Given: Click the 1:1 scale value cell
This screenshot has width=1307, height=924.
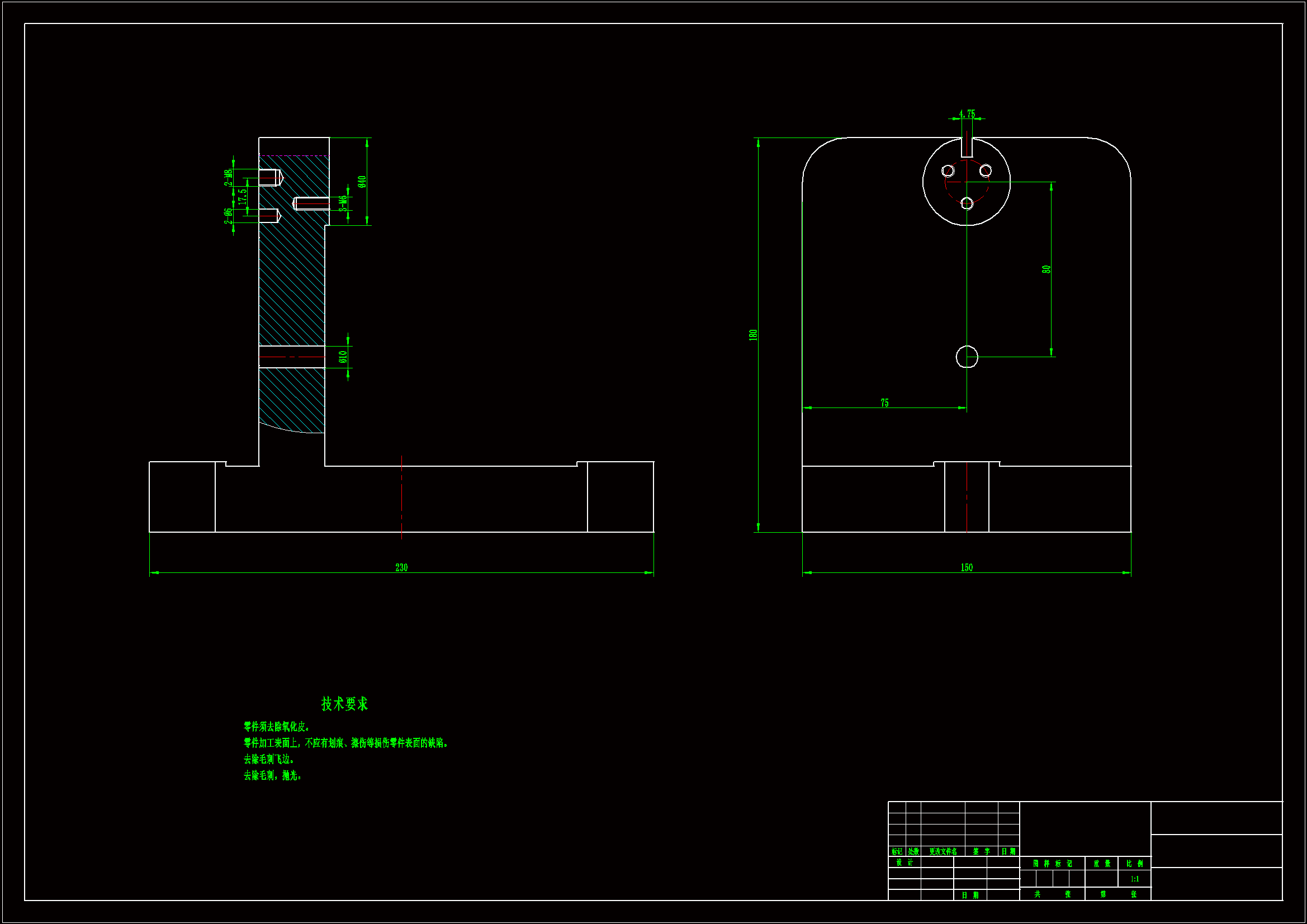Looking at the screenshot, I should coord(1134,879).
